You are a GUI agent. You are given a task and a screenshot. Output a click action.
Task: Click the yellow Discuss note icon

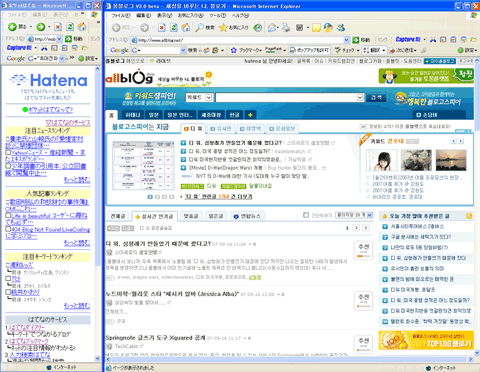[316, 28]
